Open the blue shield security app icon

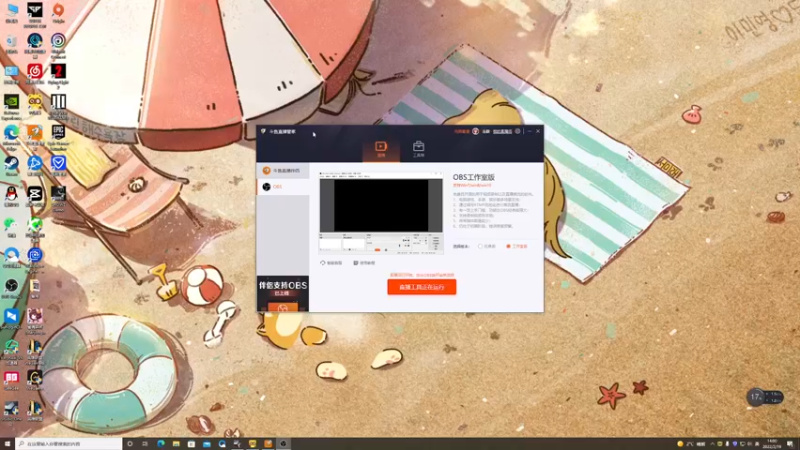58,166
